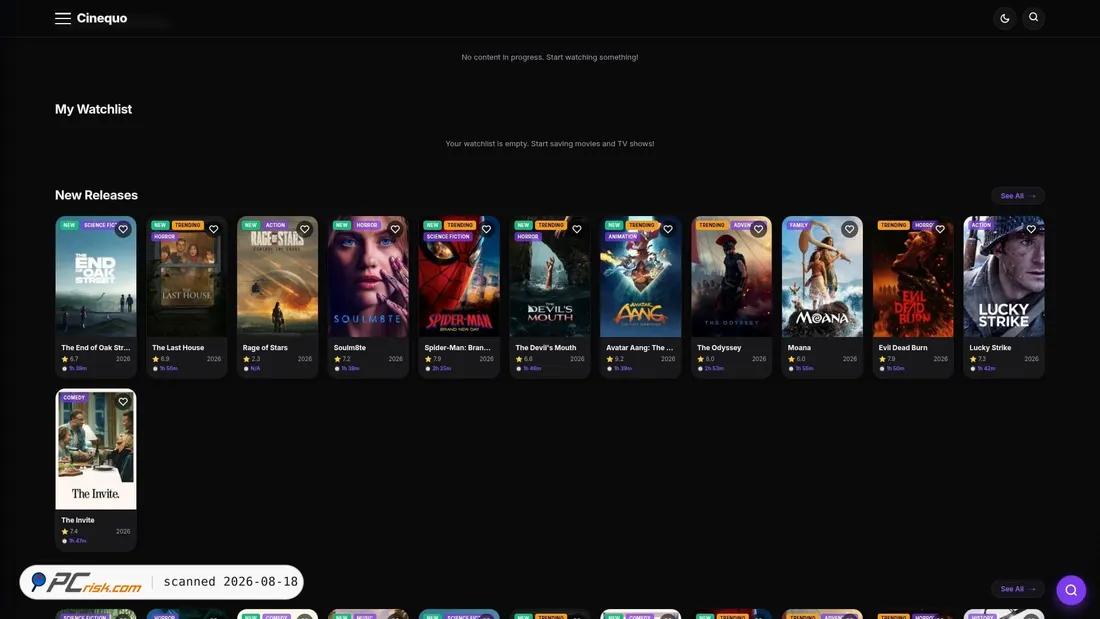This screenshot has height=619, width=1100.
Task: Heart the Avatar Aang card
Action: coord(668,229)
